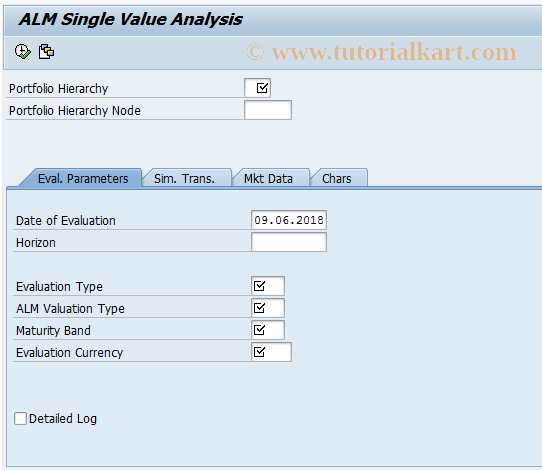The height and width of the screenshot is (470, 542).
Task: Click the Date of Evaluation field
Action: tap(289, 220)
